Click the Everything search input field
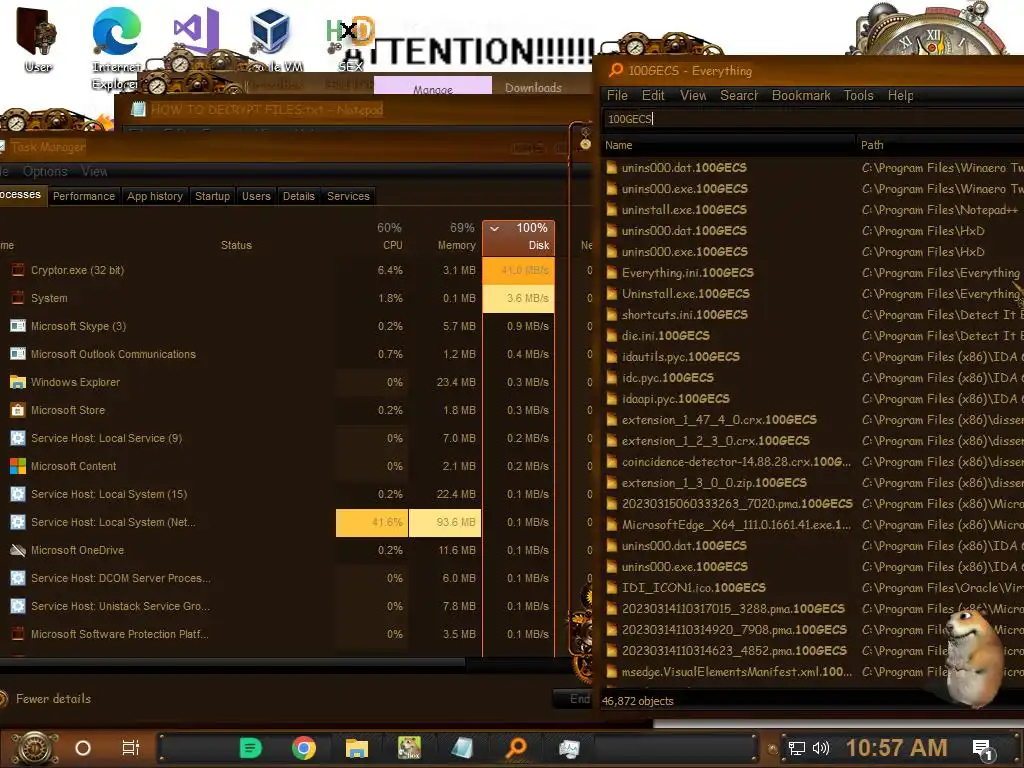 pyautogui.click(x=813, y=119)
